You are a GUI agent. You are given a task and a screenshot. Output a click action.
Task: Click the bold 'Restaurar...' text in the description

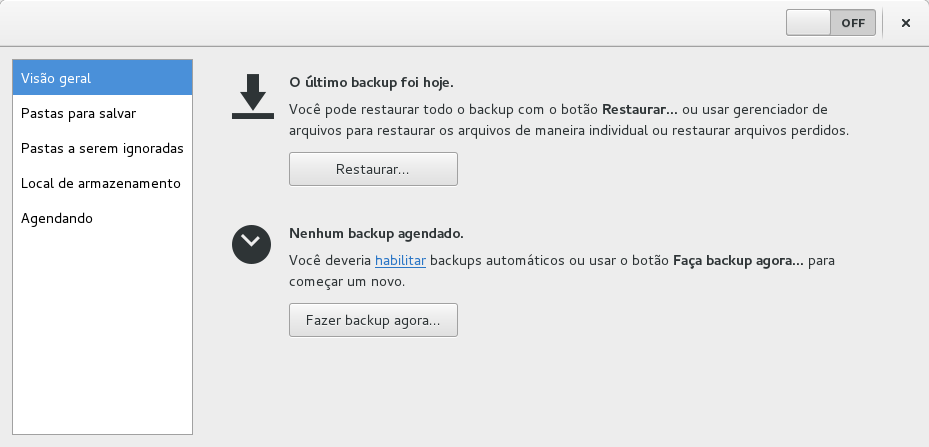pos(639,108)
